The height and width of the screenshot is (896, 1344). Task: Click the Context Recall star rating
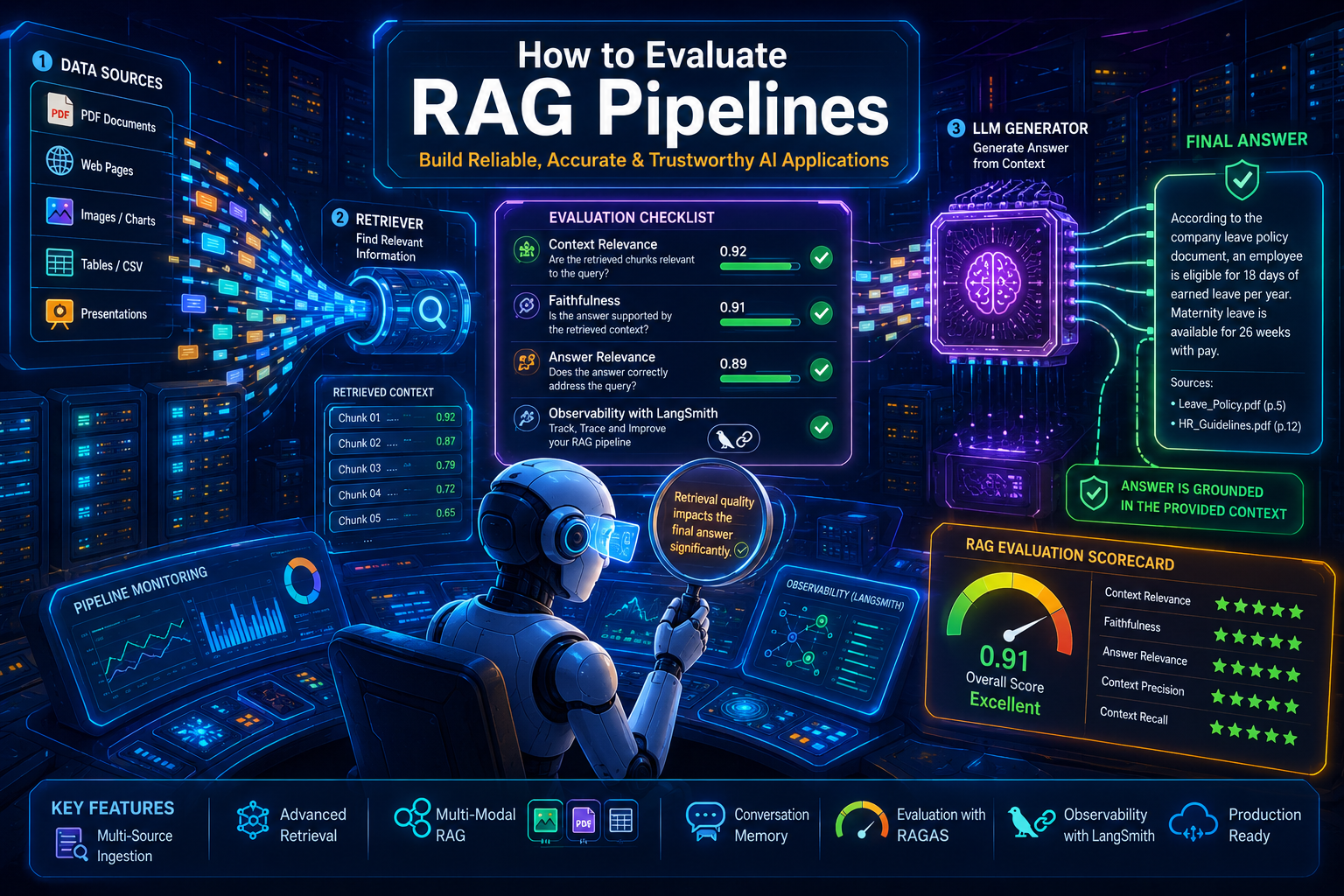1253,732
